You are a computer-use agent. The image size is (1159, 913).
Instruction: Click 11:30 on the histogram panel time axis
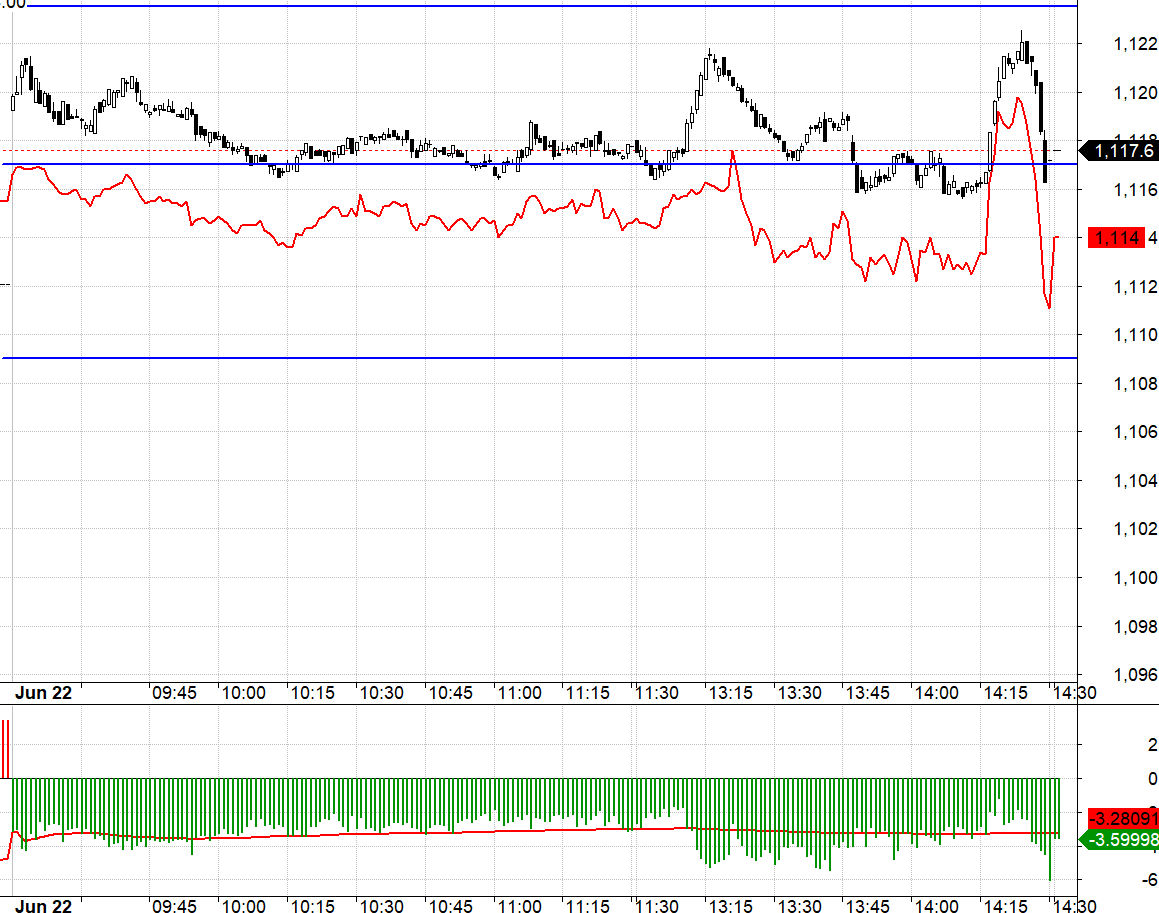(x=656, y=906)
